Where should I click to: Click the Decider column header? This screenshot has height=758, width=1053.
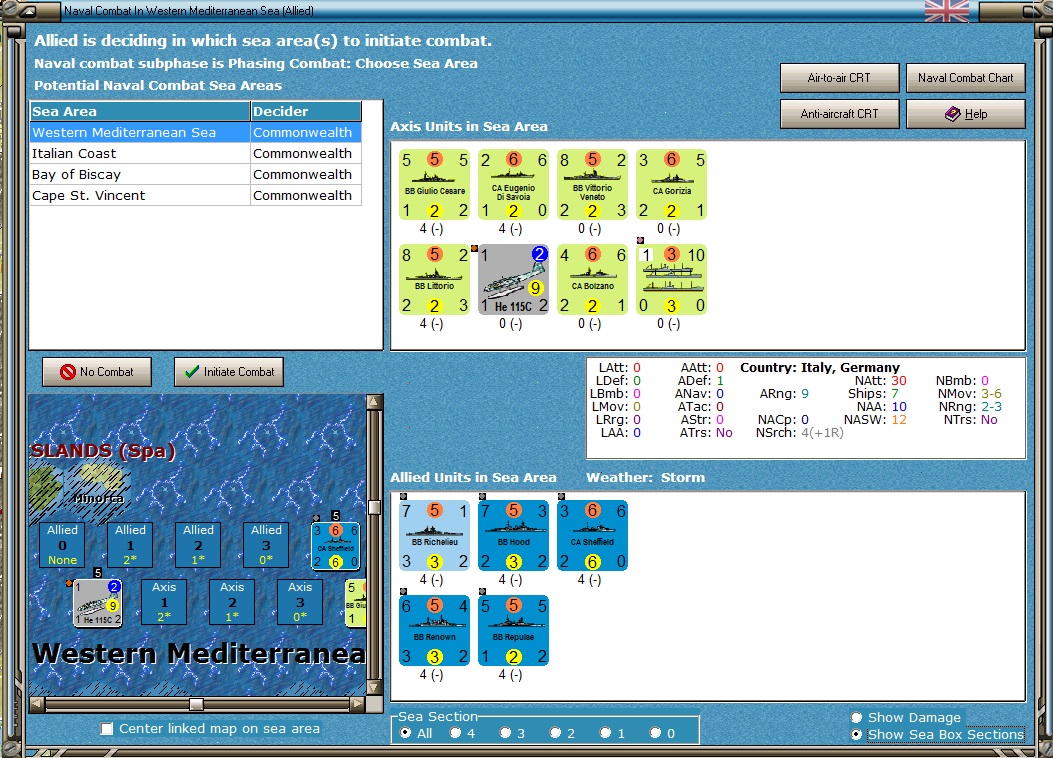pos(306,111)
